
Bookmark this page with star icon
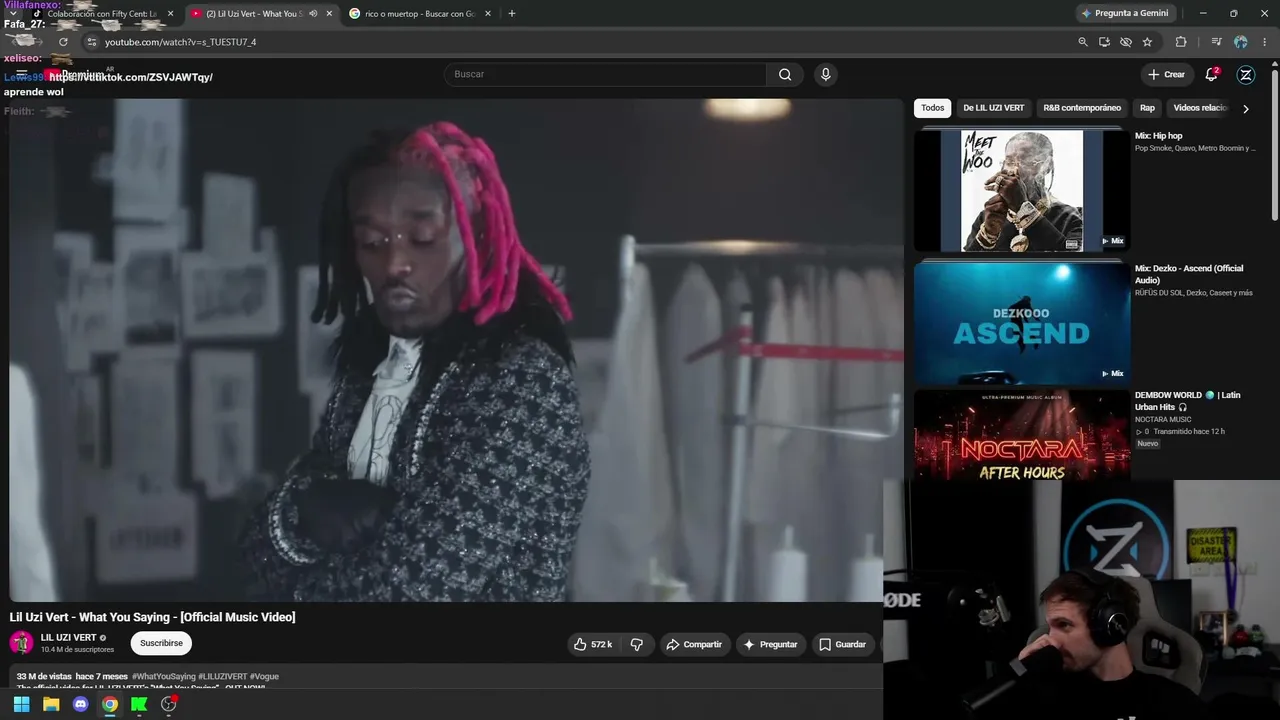click(1147, 42)
